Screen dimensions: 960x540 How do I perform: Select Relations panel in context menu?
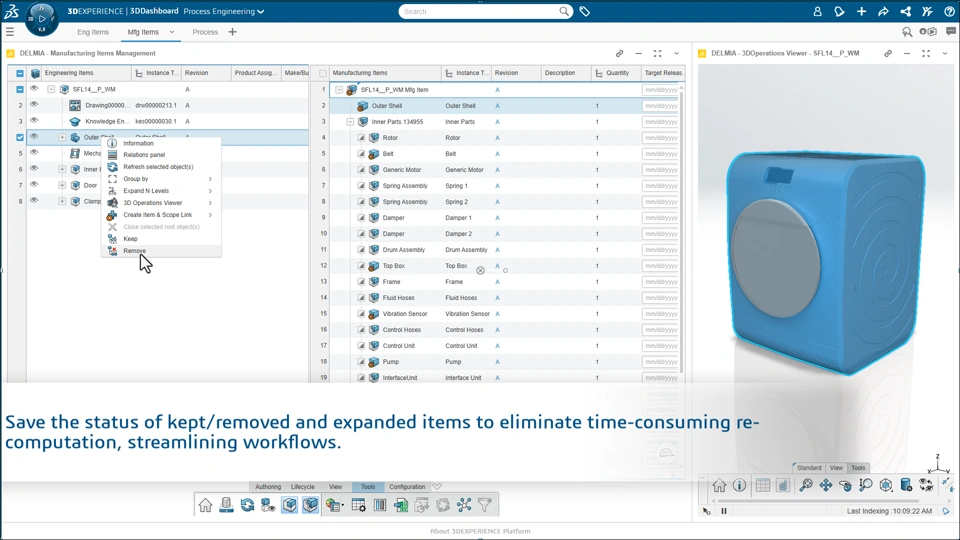(162, 155)
